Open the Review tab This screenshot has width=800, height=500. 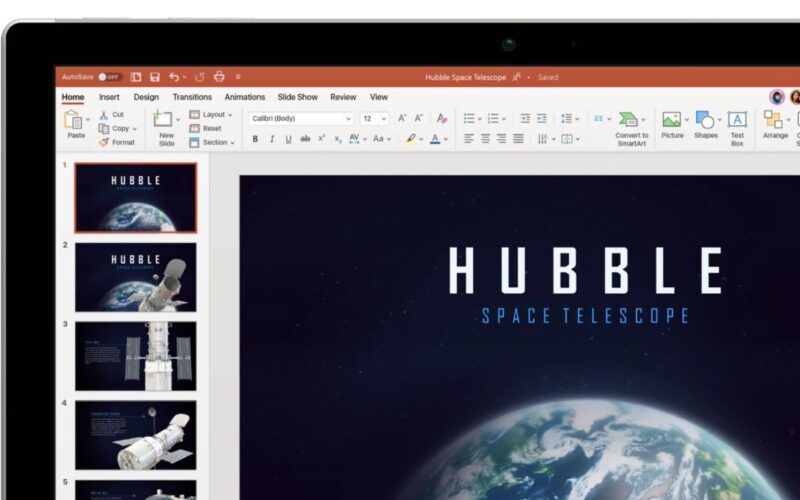[x=343, y=97]
